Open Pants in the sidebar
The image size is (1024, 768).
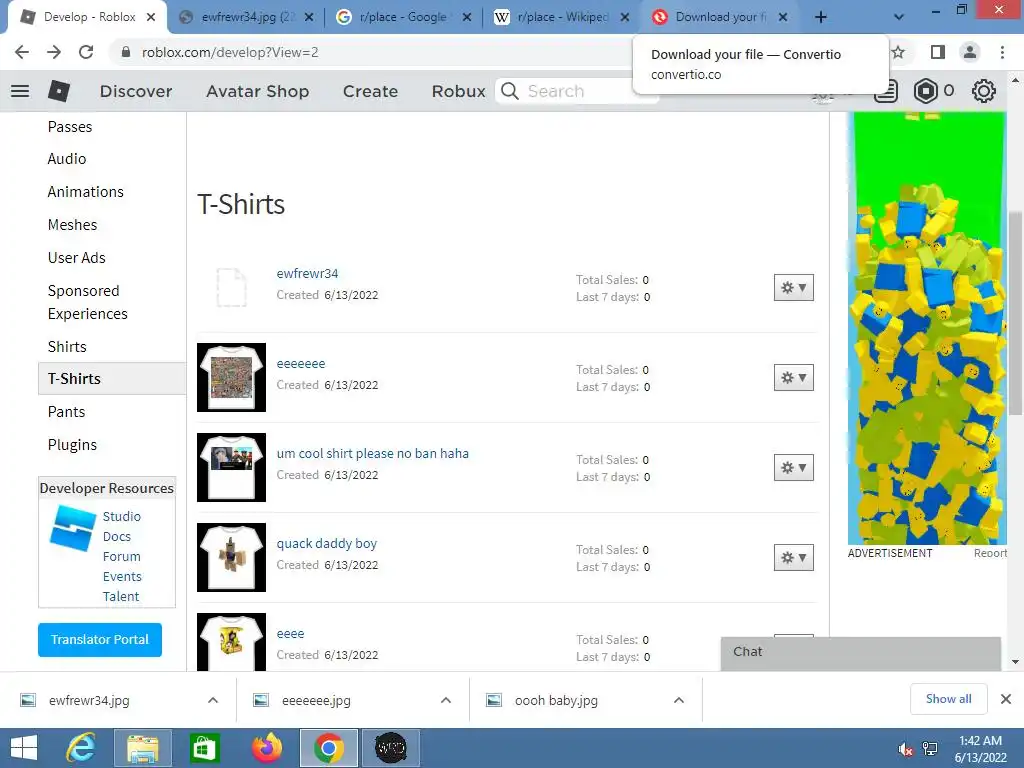67,411
